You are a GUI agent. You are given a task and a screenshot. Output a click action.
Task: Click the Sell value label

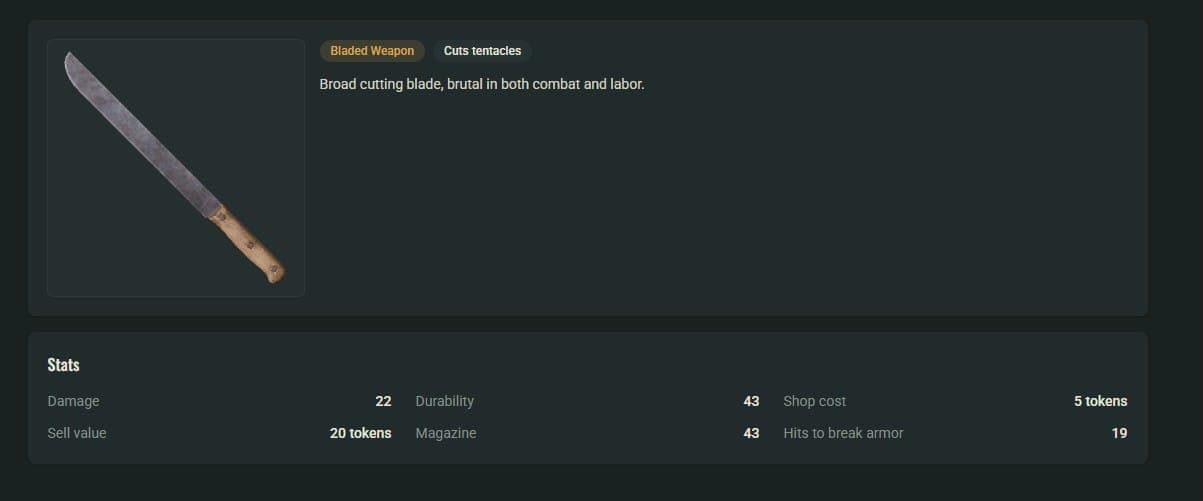point(77,433)
